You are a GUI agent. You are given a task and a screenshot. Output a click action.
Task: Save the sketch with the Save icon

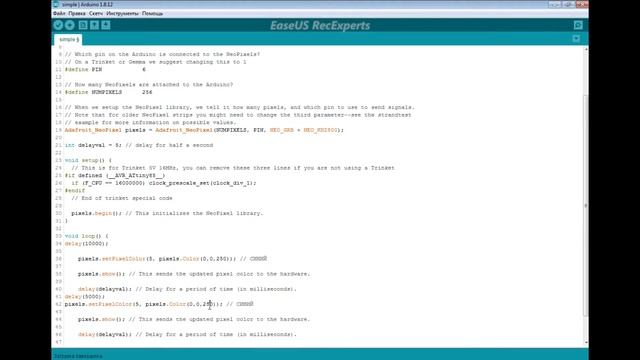coord(106,25)
